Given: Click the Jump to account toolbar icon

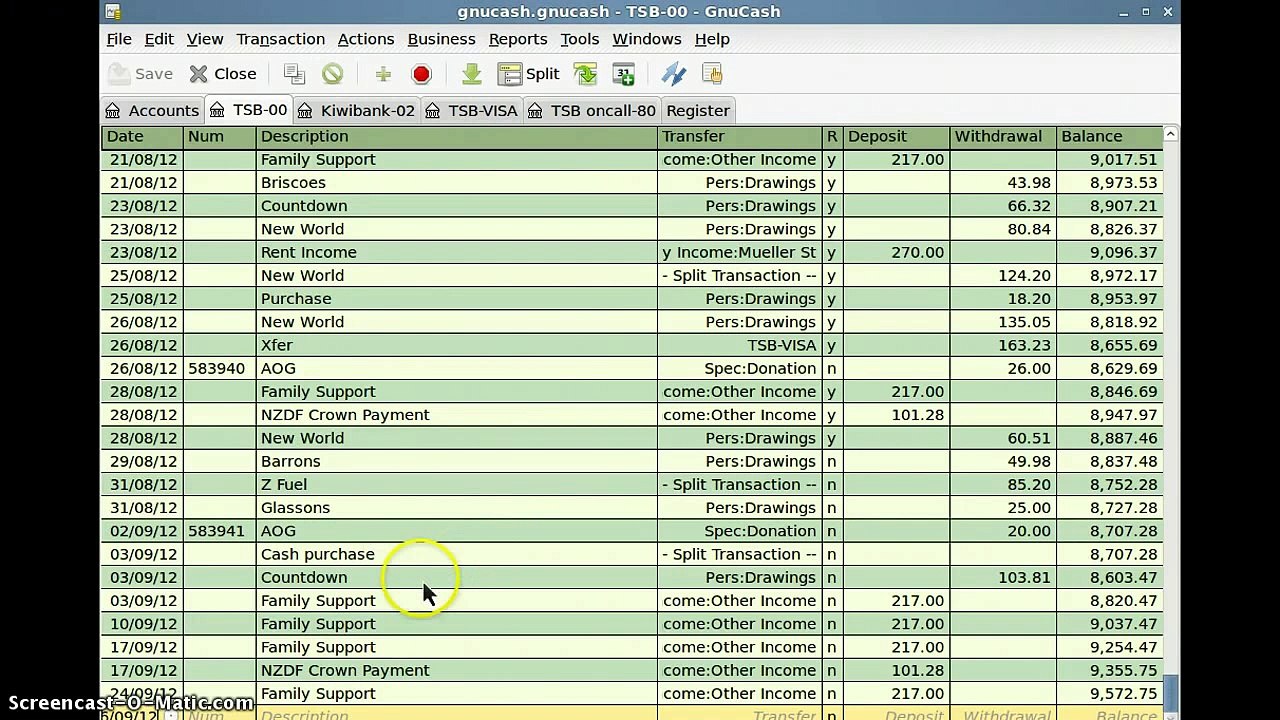Looking at the screenshot, I should point(585,74).
